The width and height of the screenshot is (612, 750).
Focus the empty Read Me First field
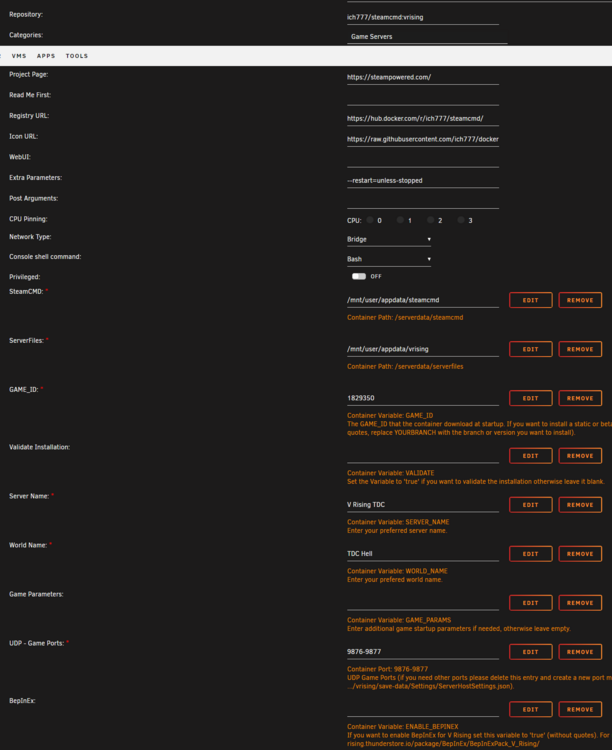coord(423,98)
